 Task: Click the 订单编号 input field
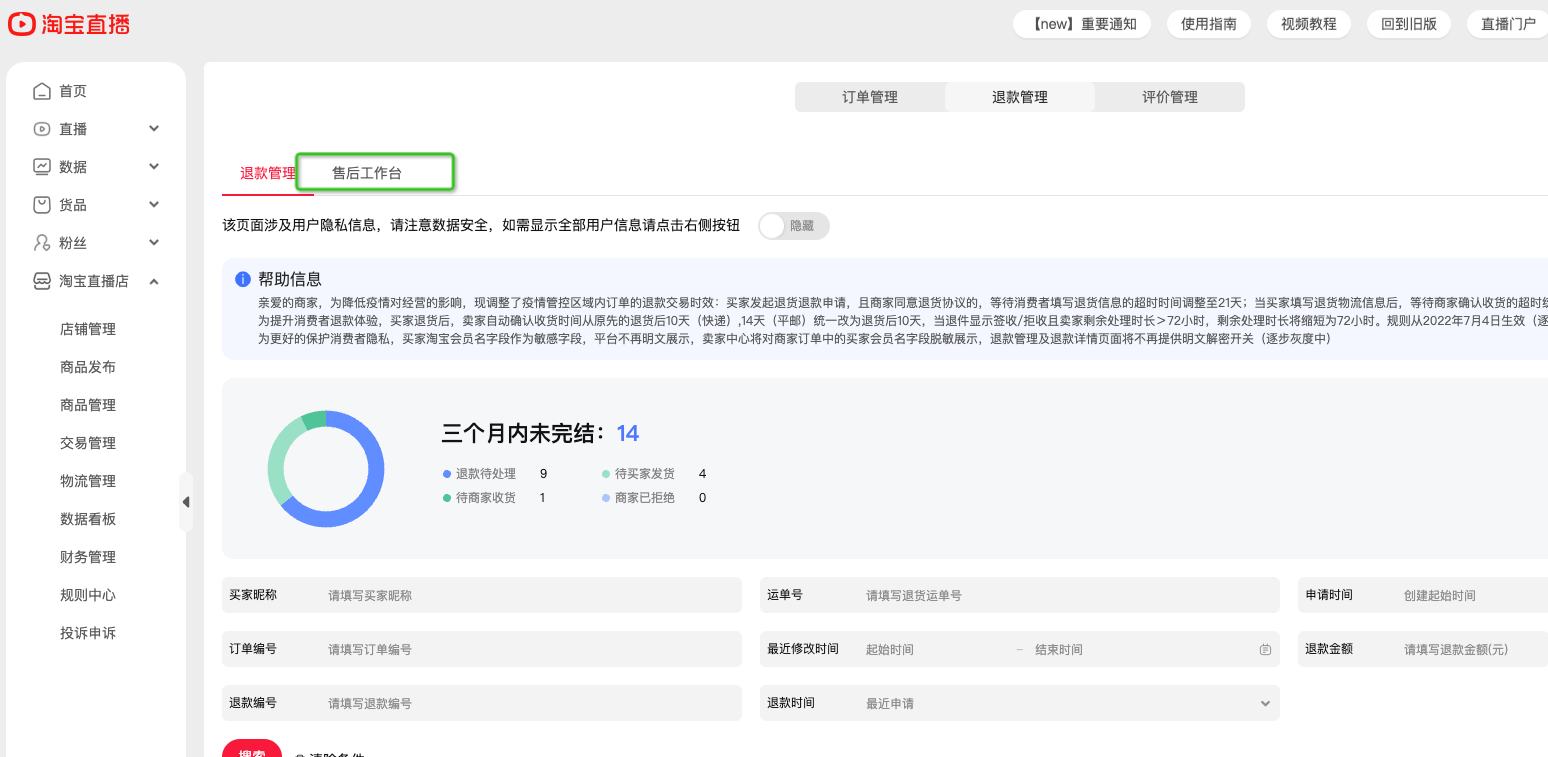(x=482, y=649)
